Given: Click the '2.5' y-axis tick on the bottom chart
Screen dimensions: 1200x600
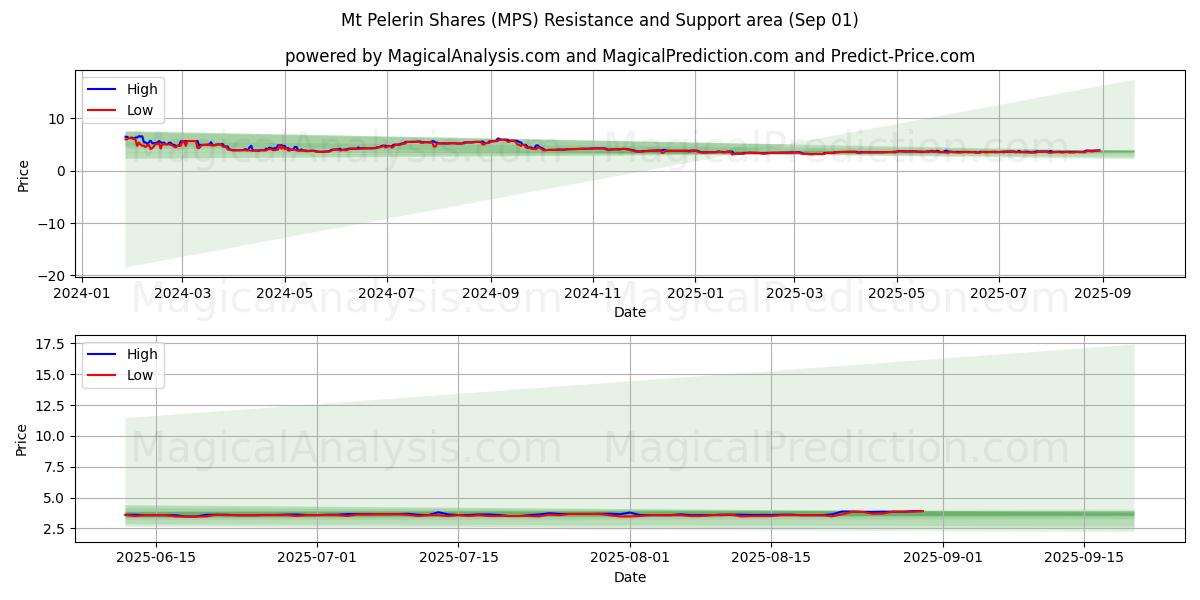Looking at the screenshot, I should 55,529.
